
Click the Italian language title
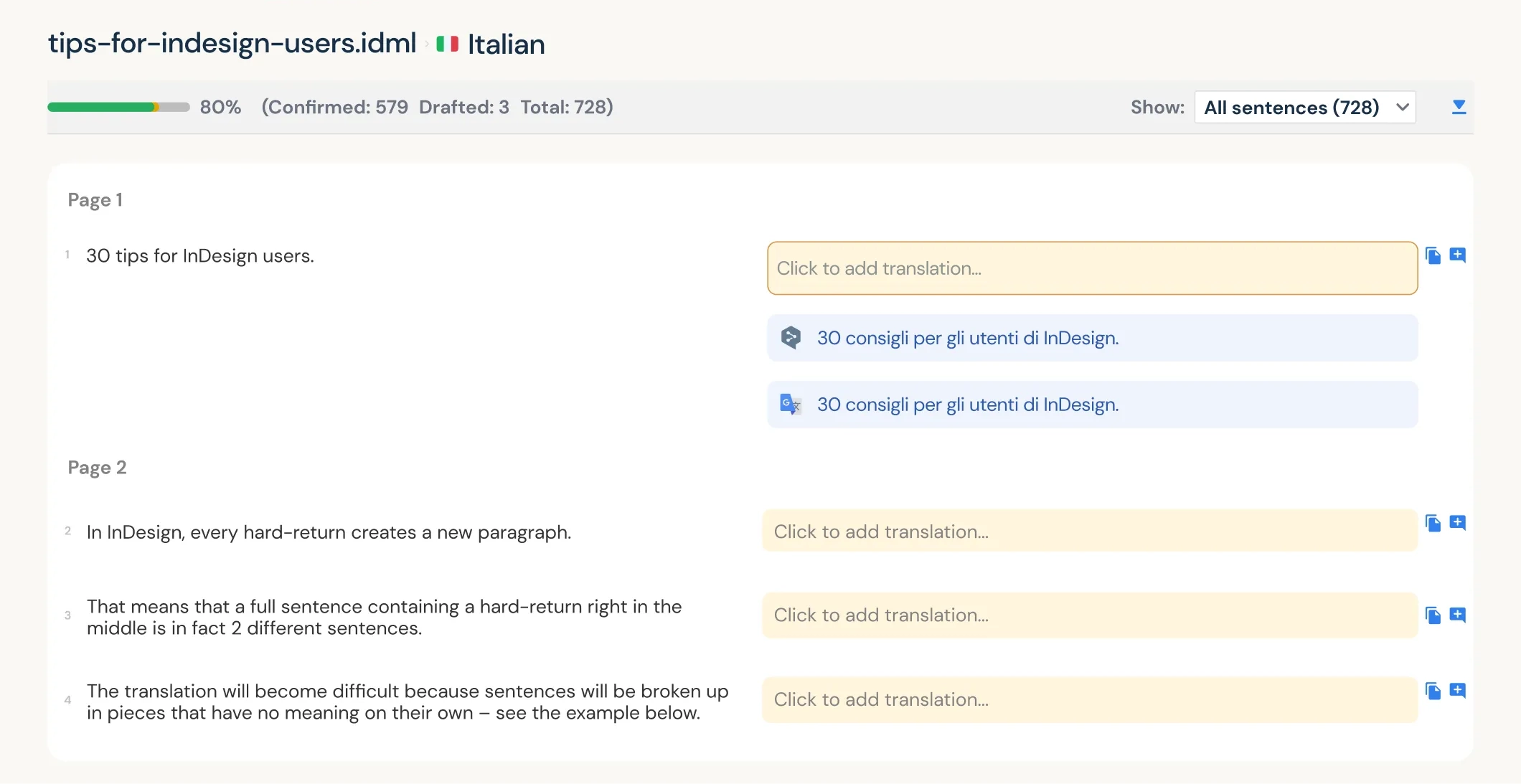[x=507, y=44]
